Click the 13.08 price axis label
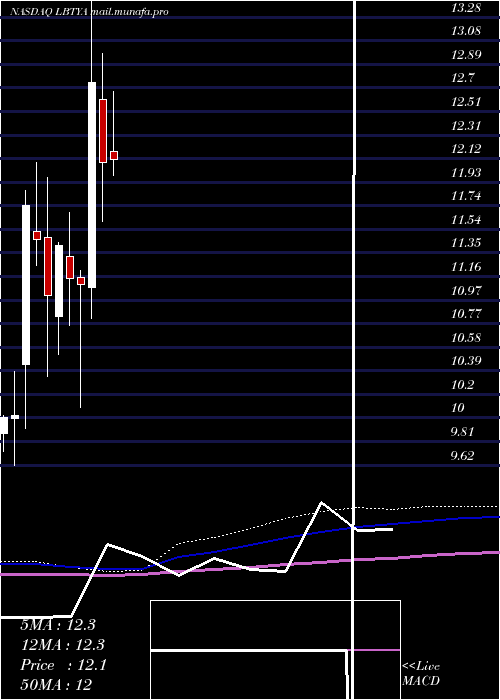 coord(466,31)
